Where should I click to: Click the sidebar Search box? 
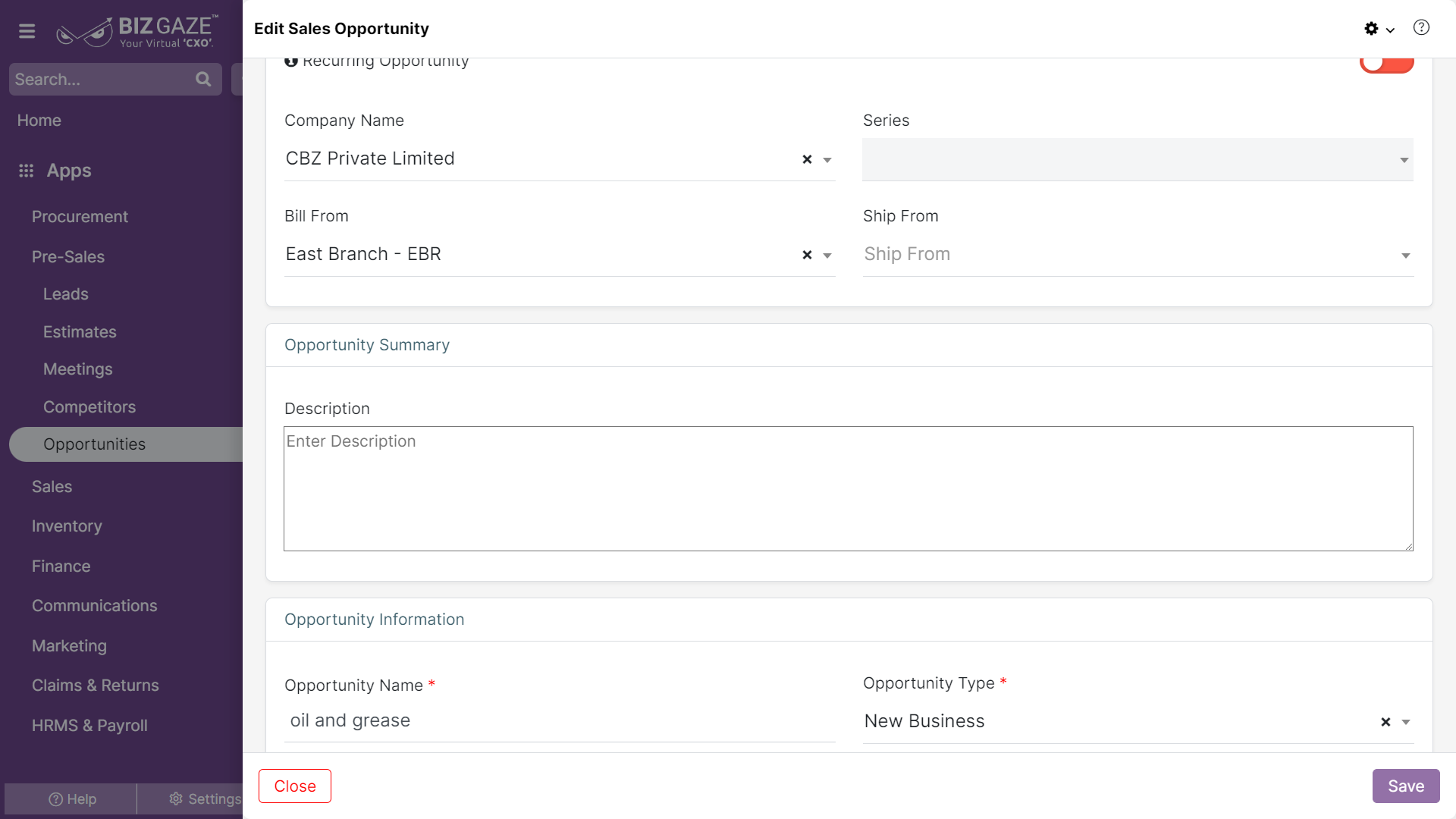(x=115, y=79)
